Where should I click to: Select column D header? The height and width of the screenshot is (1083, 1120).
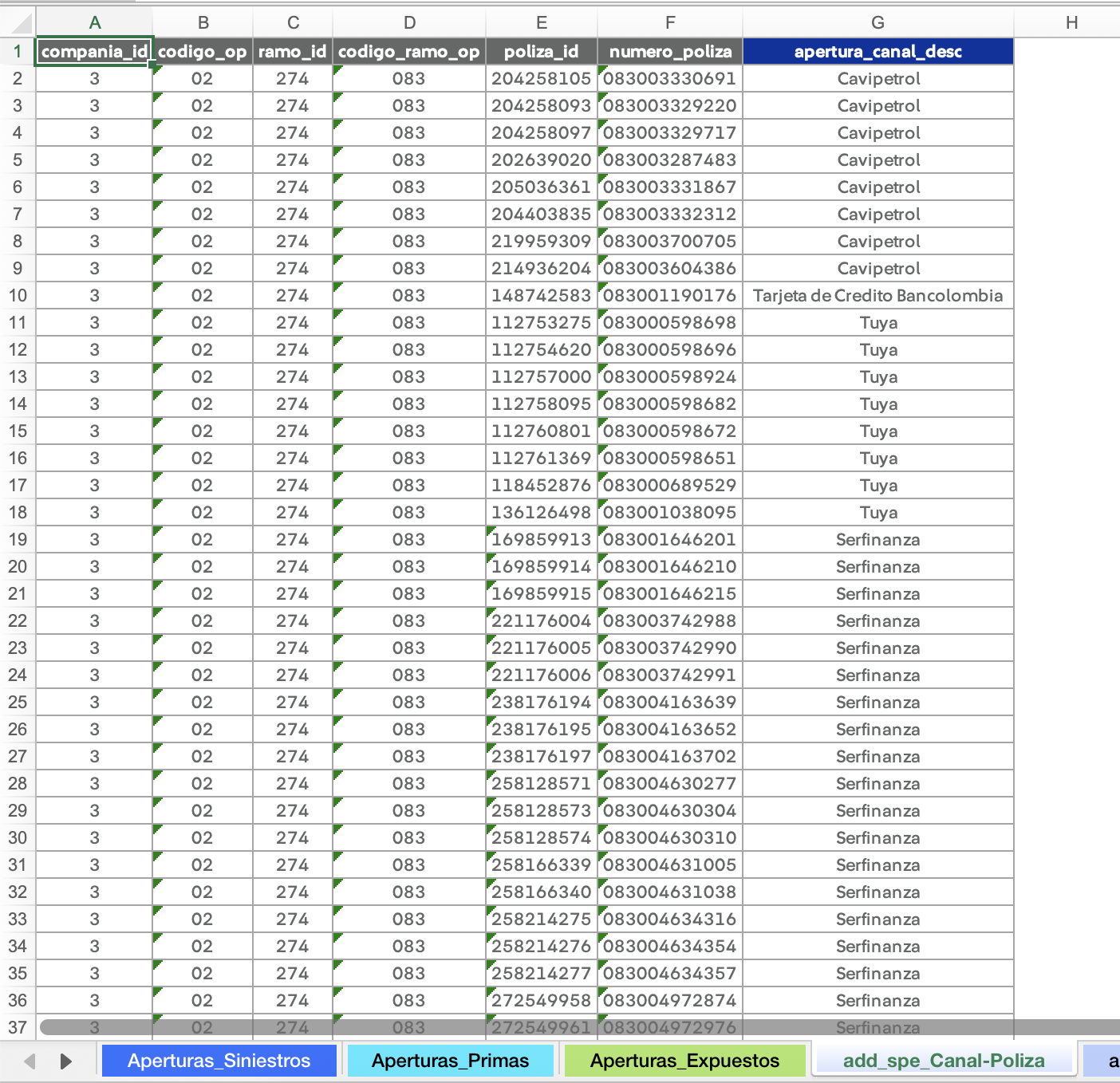pos(409,22)
